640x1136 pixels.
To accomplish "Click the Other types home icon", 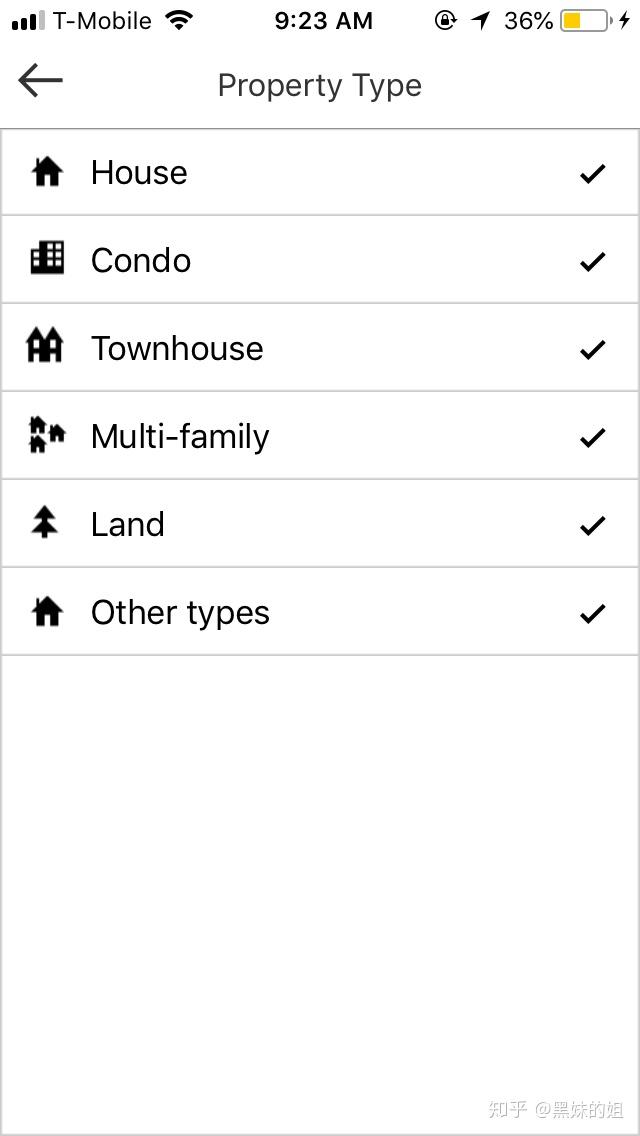I will tap(47, 611).
